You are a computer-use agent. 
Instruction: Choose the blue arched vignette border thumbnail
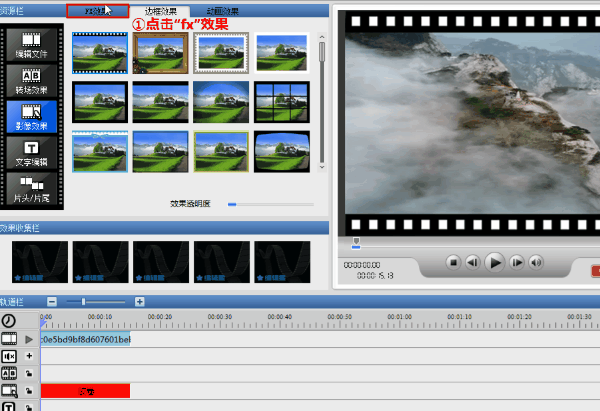click(221, 102)
